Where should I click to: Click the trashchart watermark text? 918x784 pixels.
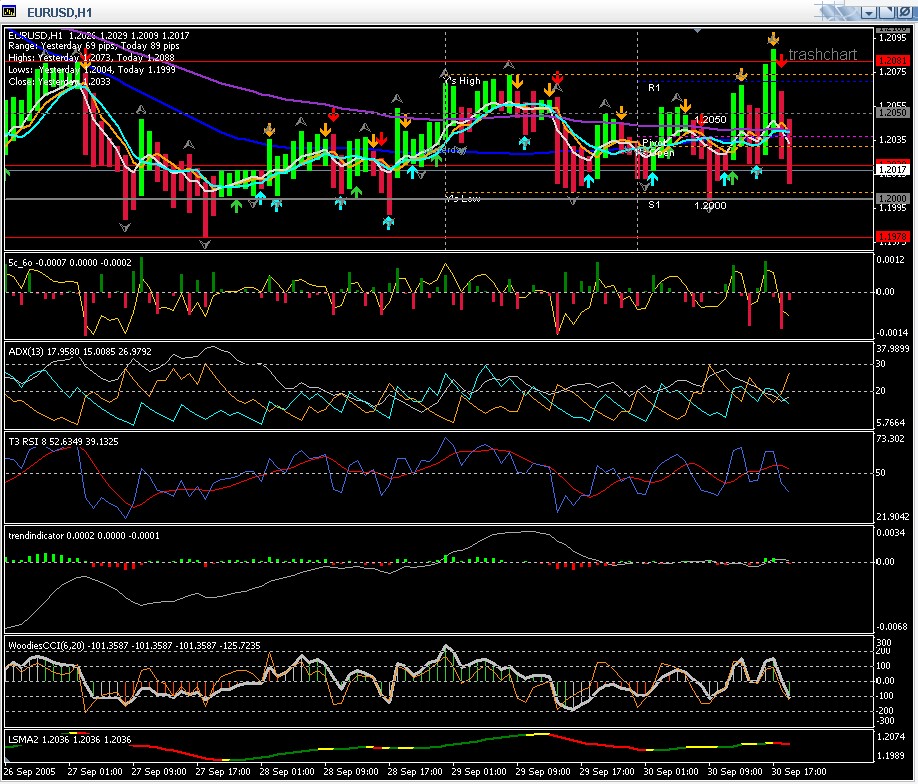(x=823, y=55)
